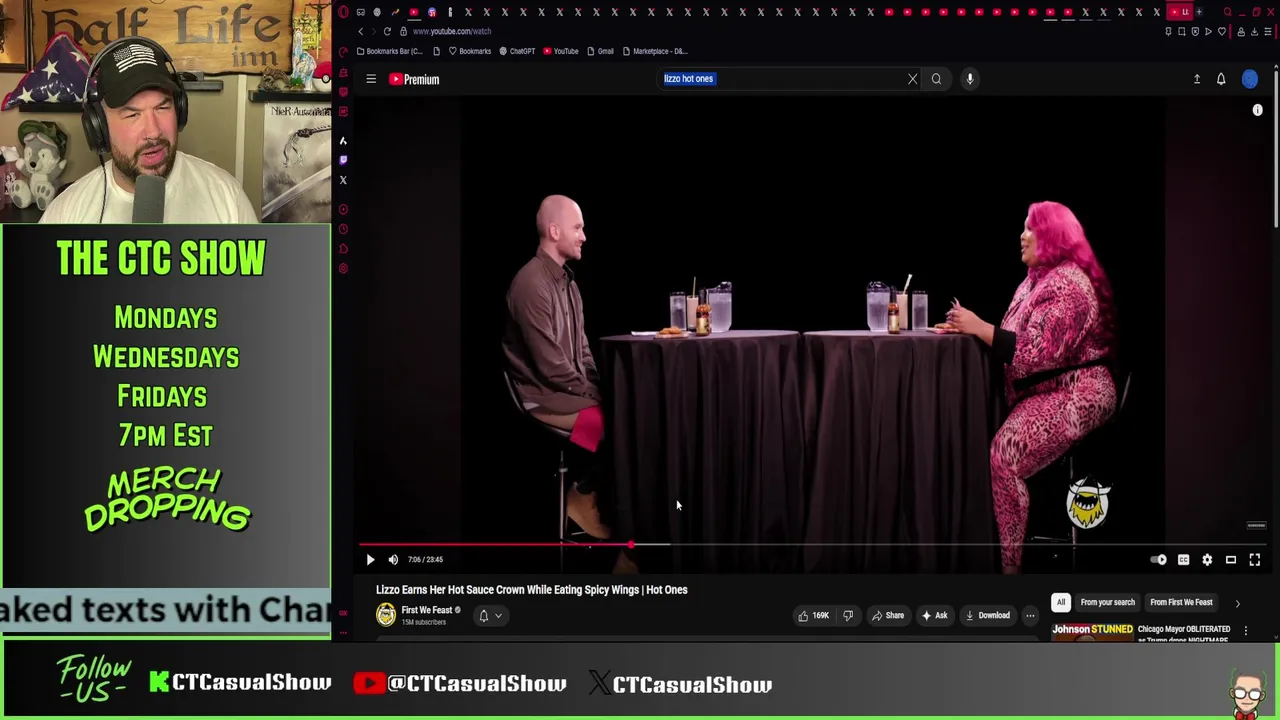1280x720 pixels.
Task: Open Johnson STUNNED video thumbnail
Action: 1092,631
